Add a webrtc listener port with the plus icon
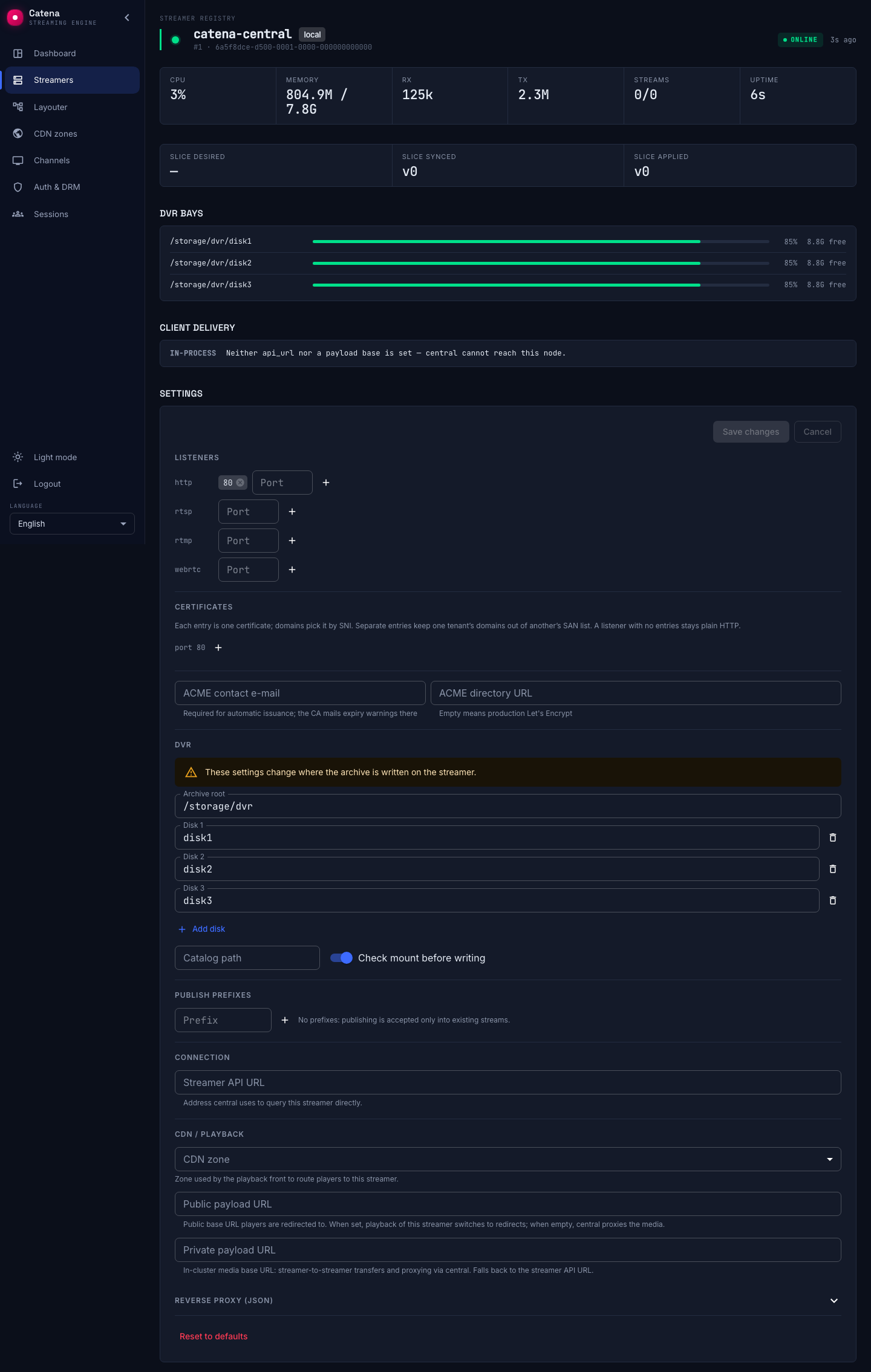 coord(292,570)
